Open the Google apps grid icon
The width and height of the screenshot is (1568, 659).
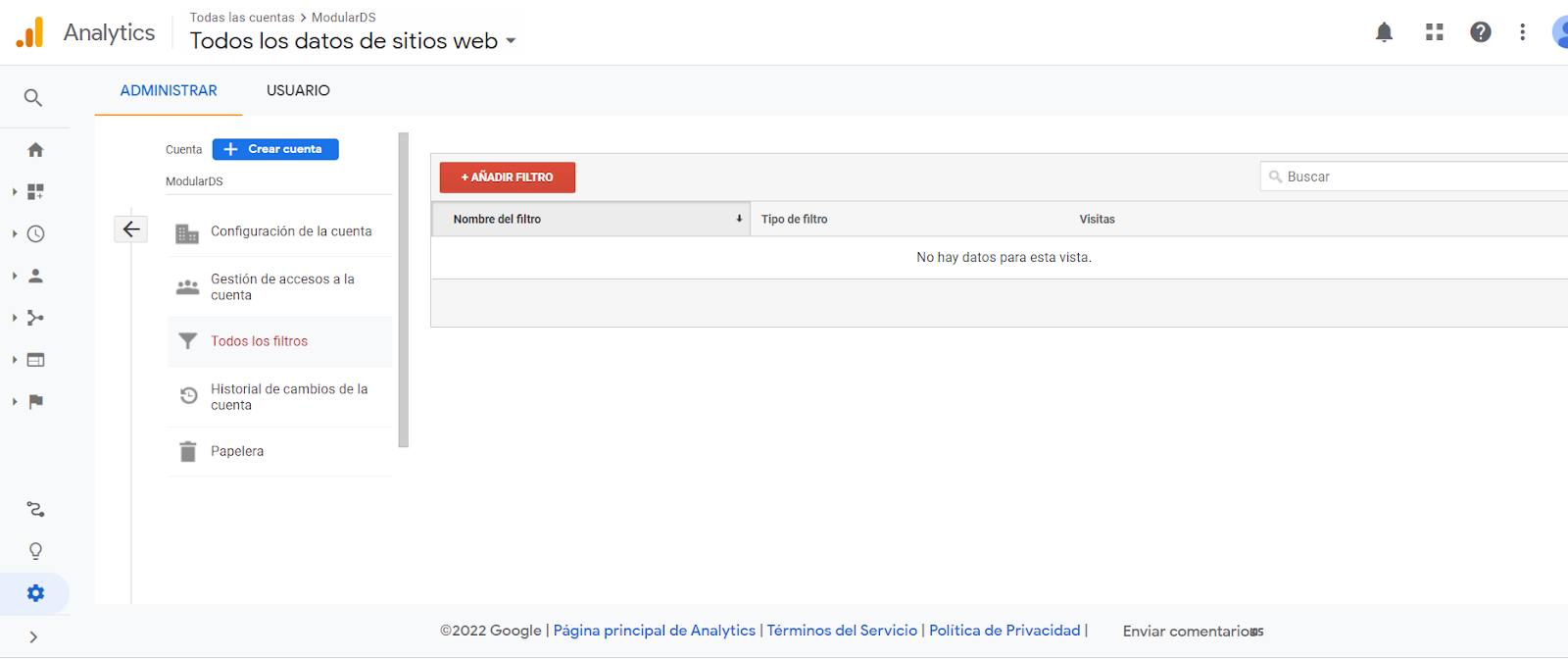pos(1434,32)
